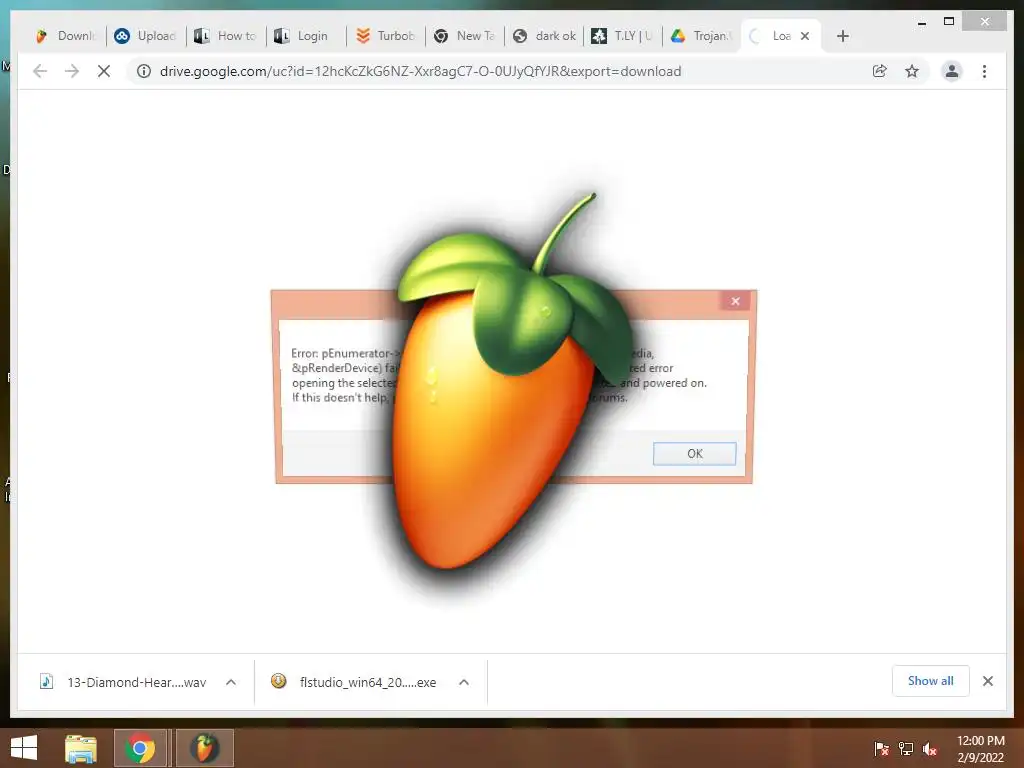Open the Login tab
Screen dimensions: 1024x768
(x=305, y=36)
